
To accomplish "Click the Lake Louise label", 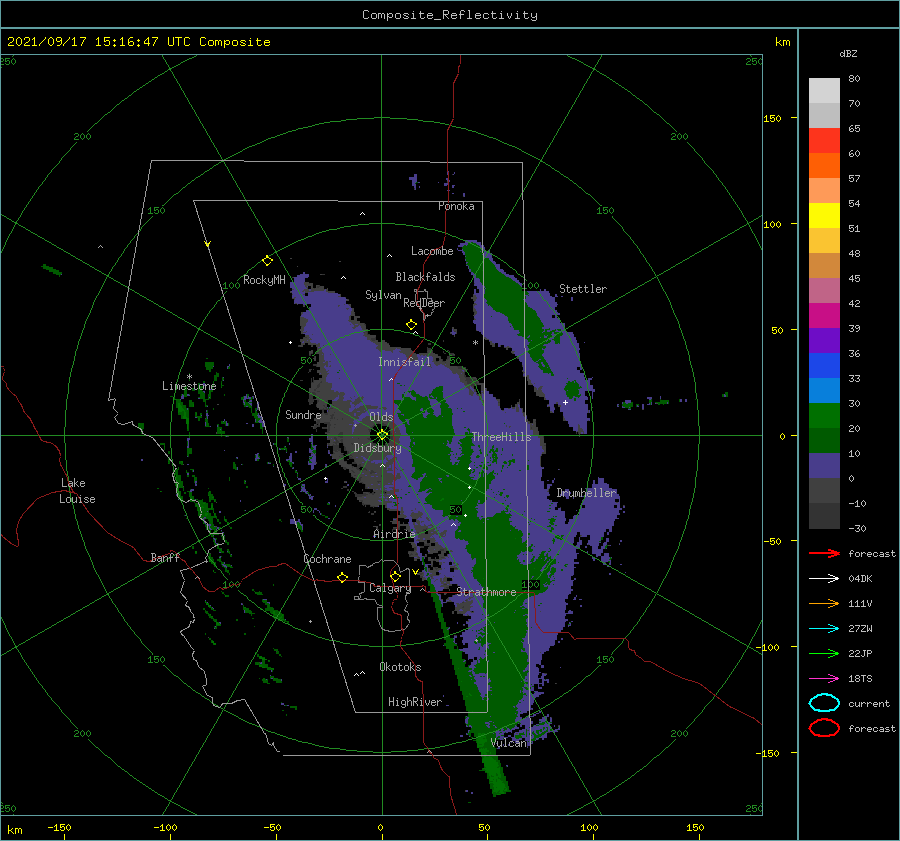I will [x=77, y=491].
